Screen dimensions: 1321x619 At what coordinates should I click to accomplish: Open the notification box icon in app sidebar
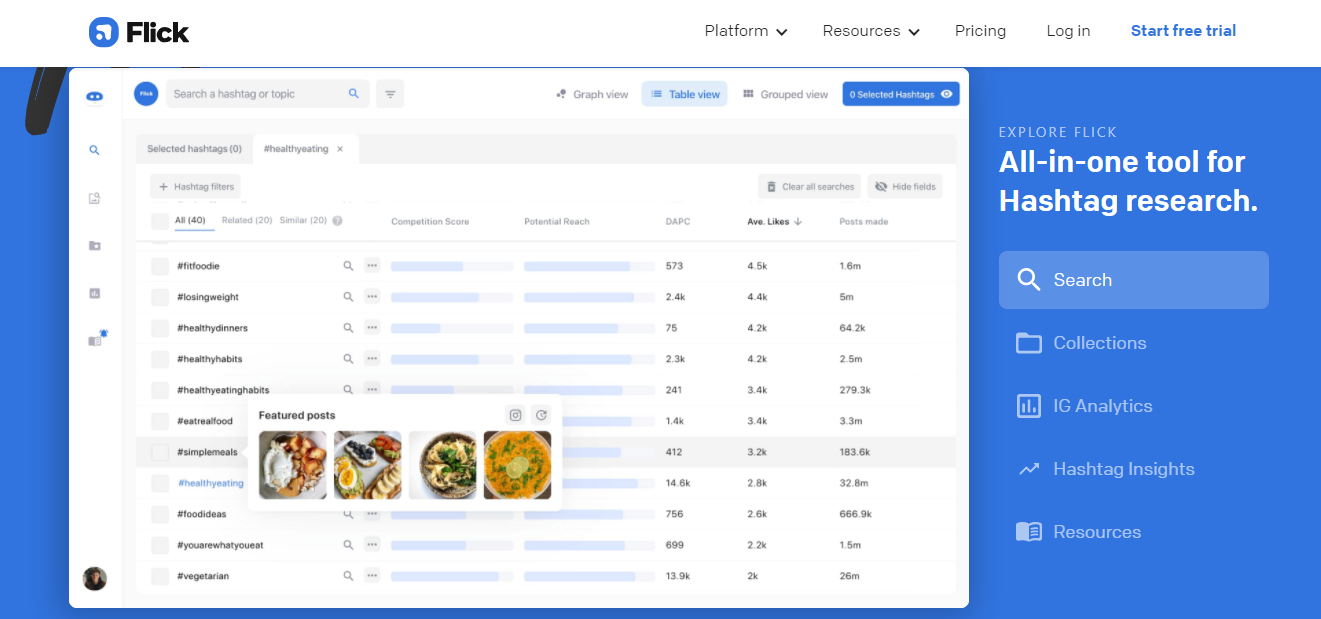click(x=97, y=339)
